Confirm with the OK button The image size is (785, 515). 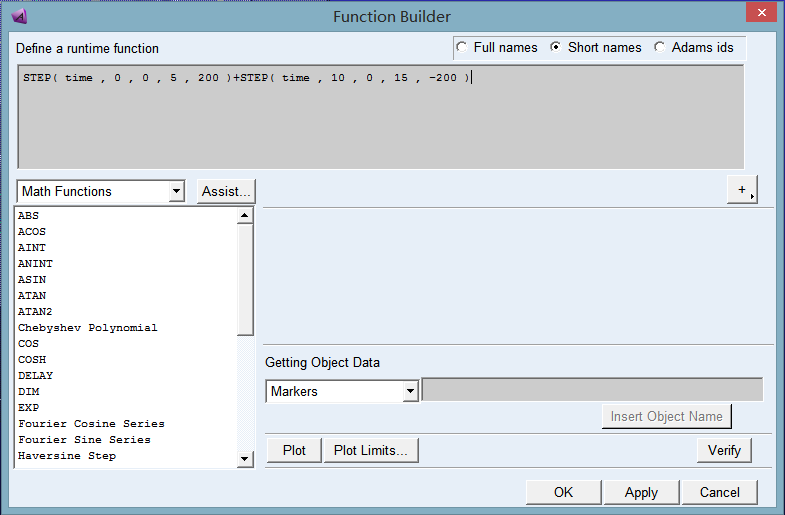click(564, 492)
